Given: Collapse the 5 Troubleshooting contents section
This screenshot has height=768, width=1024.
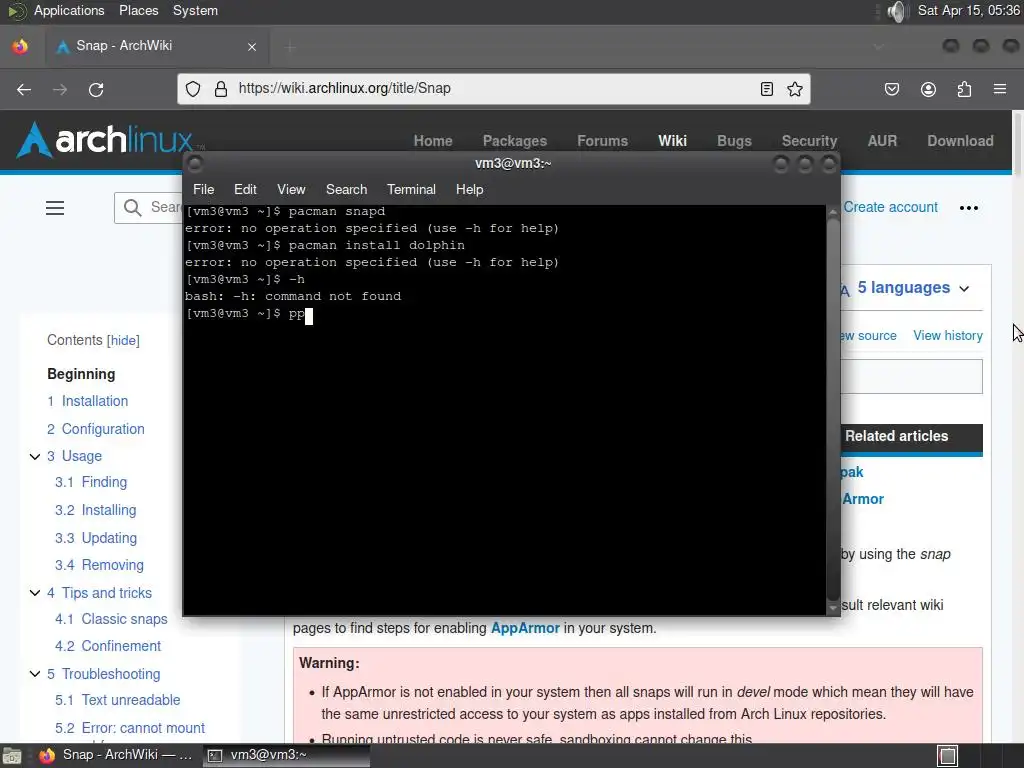Looking at the screenshot, I should (x=35, y=674).
